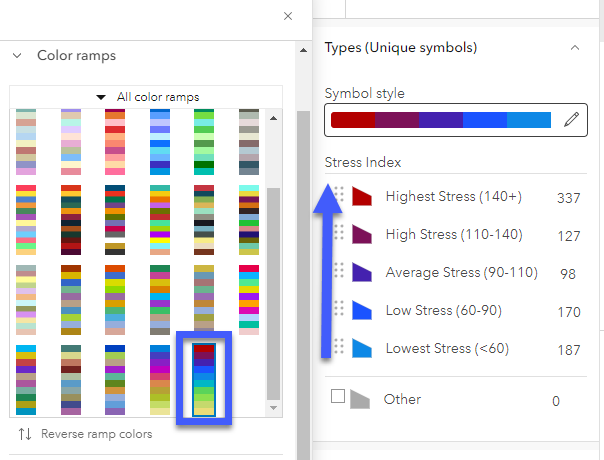Close the color ramp panel
Screen dimensions: 604x460
(288, 16)
